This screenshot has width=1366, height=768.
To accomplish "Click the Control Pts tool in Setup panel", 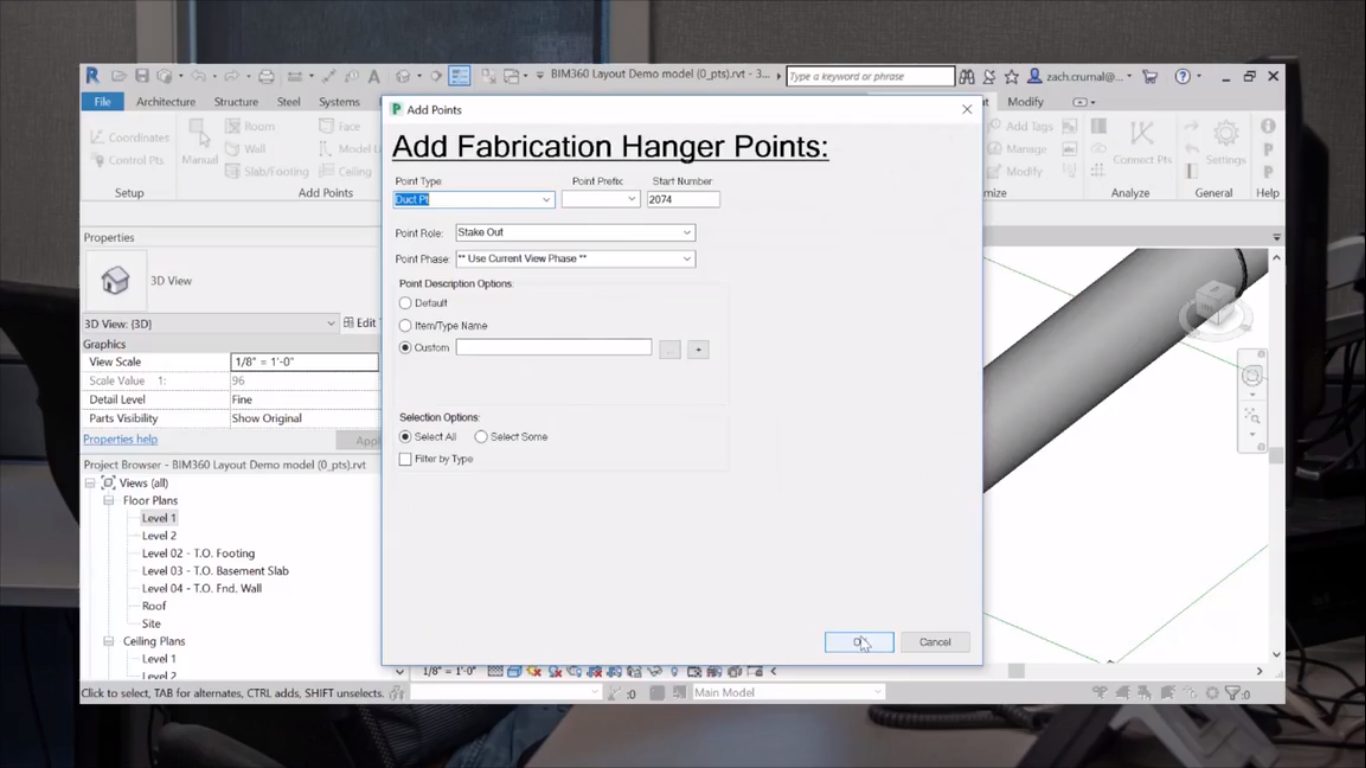I will 128,160.
